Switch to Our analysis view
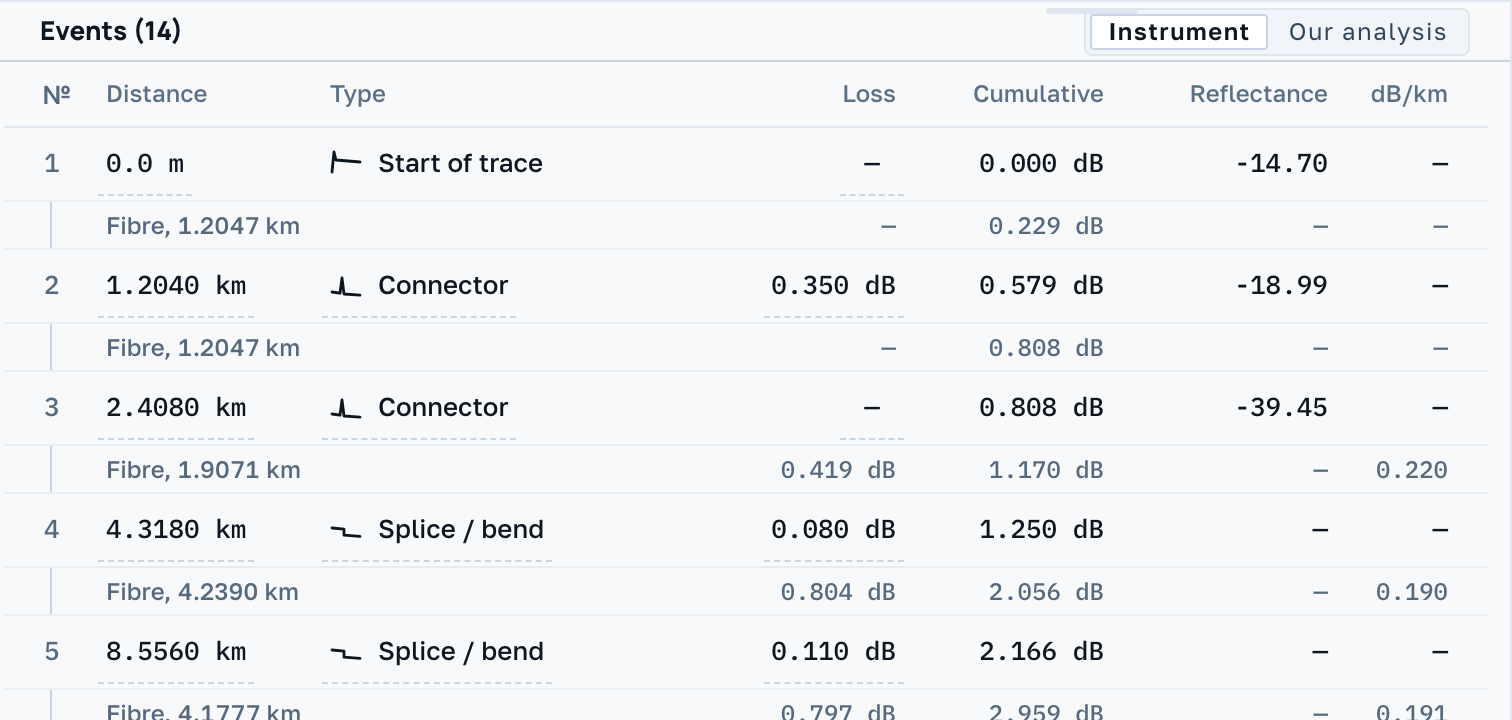This screenshot has width=1512, height=720. (1367, 32)
